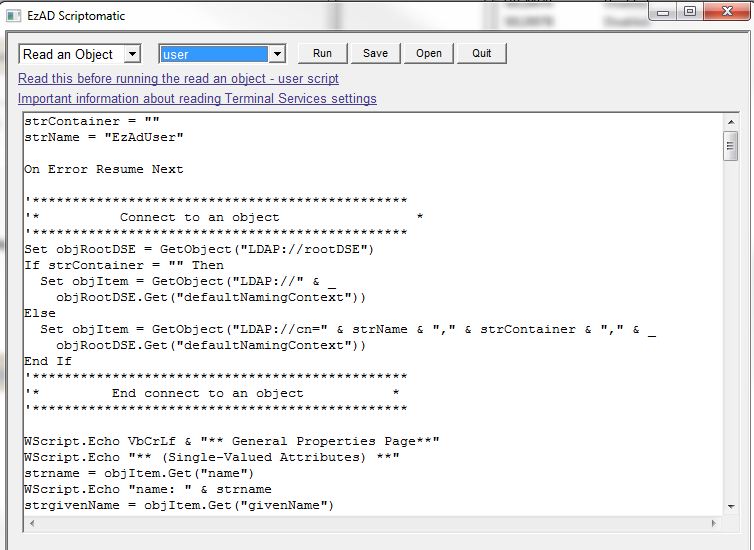
Task: Click the Save button
Action: 376,53
